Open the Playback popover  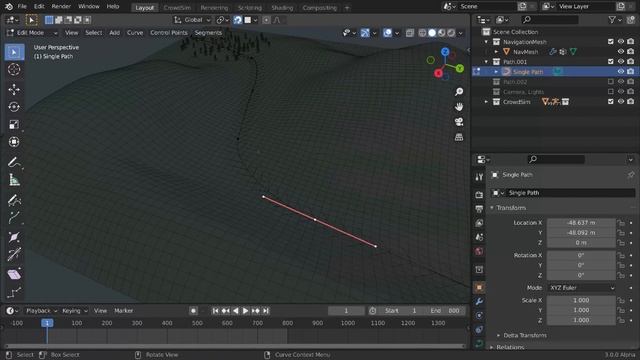pos(41,311)
